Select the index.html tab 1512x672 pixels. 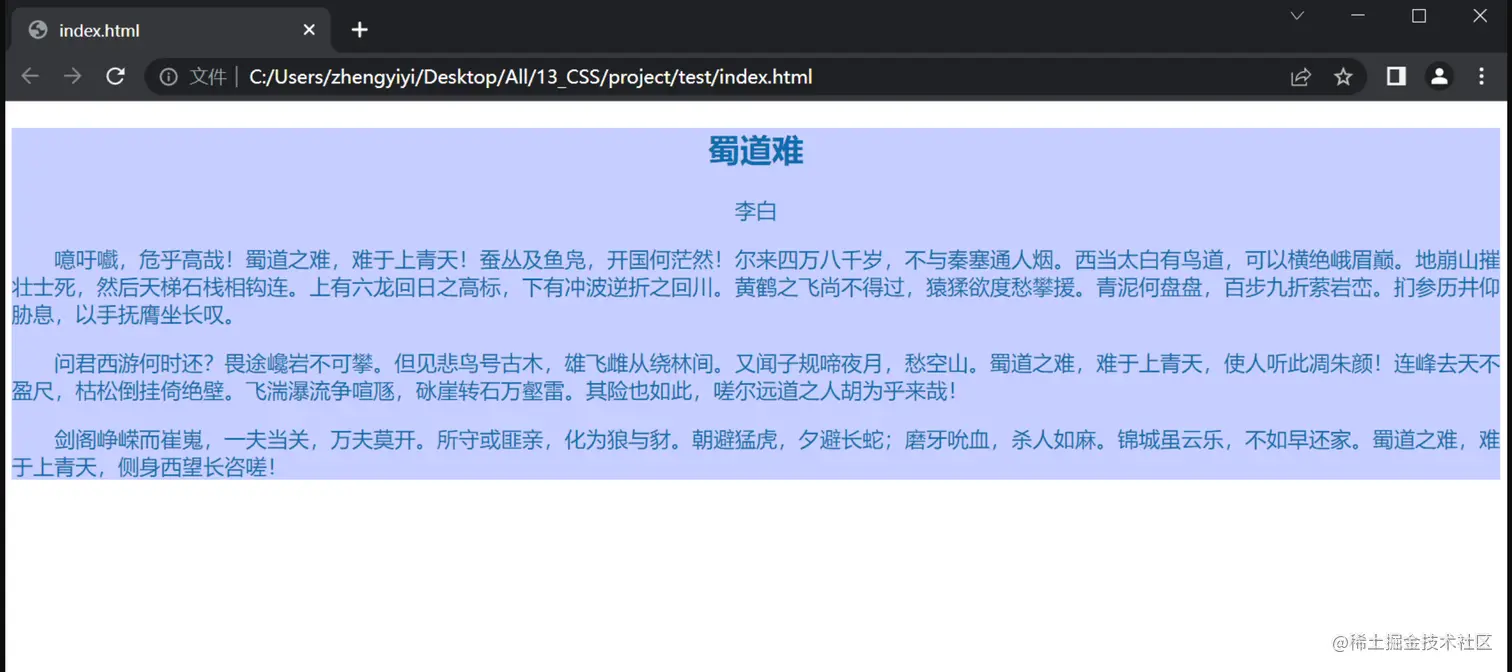[x=171, y=30]
